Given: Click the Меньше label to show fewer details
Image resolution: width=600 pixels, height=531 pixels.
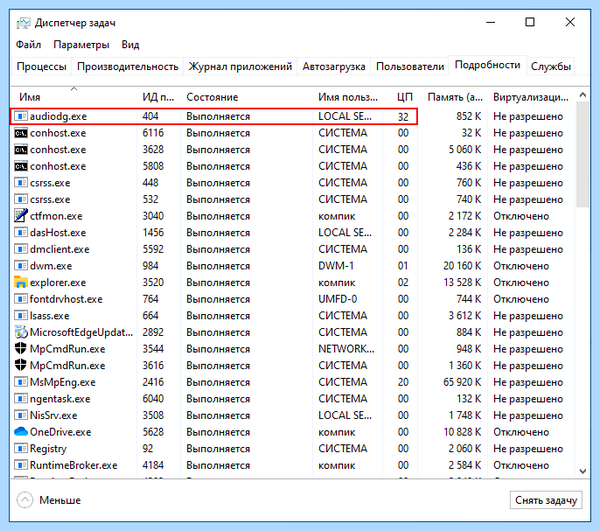Looking at the screenshot, I should pyautogui.click(x=60, y=500).
